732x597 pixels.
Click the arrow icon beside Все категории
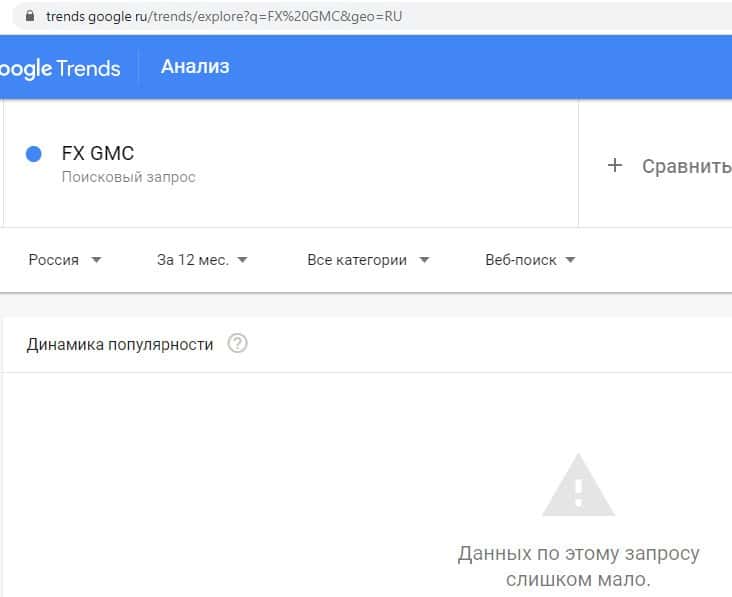(424, 260)
